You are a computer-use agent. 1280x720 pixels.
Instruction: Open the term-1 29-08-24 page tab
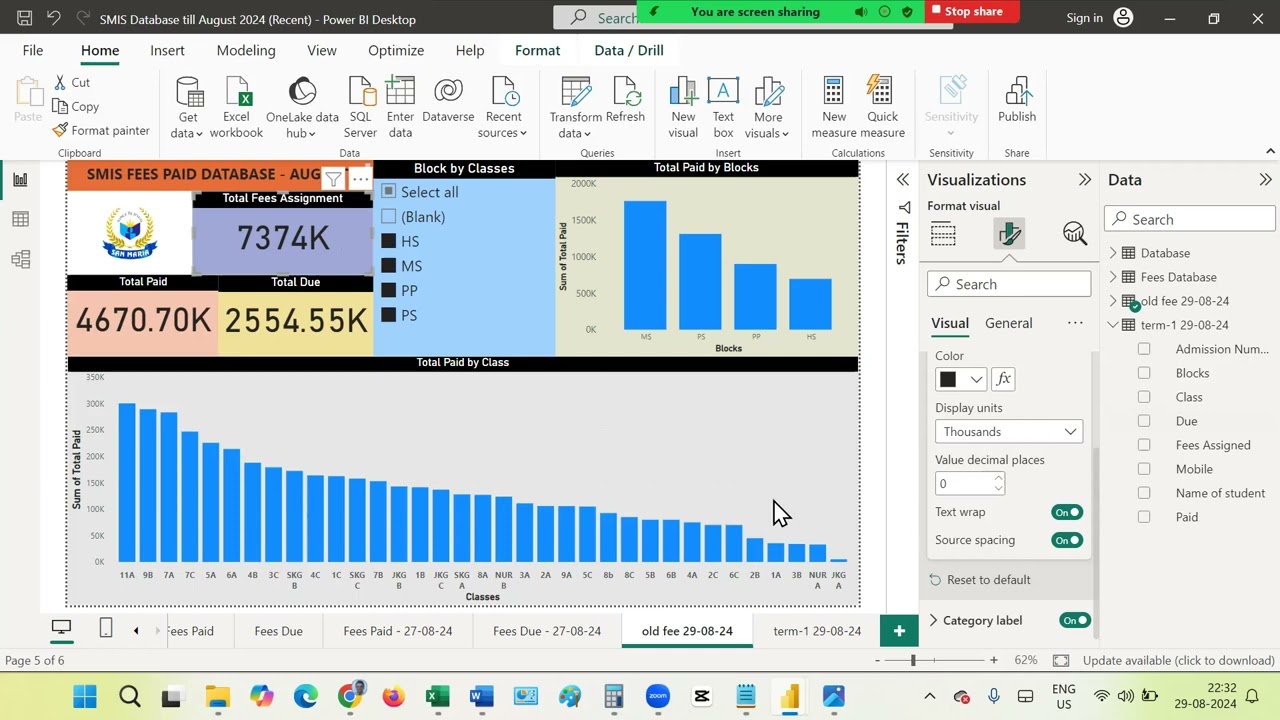coord(817,631)
